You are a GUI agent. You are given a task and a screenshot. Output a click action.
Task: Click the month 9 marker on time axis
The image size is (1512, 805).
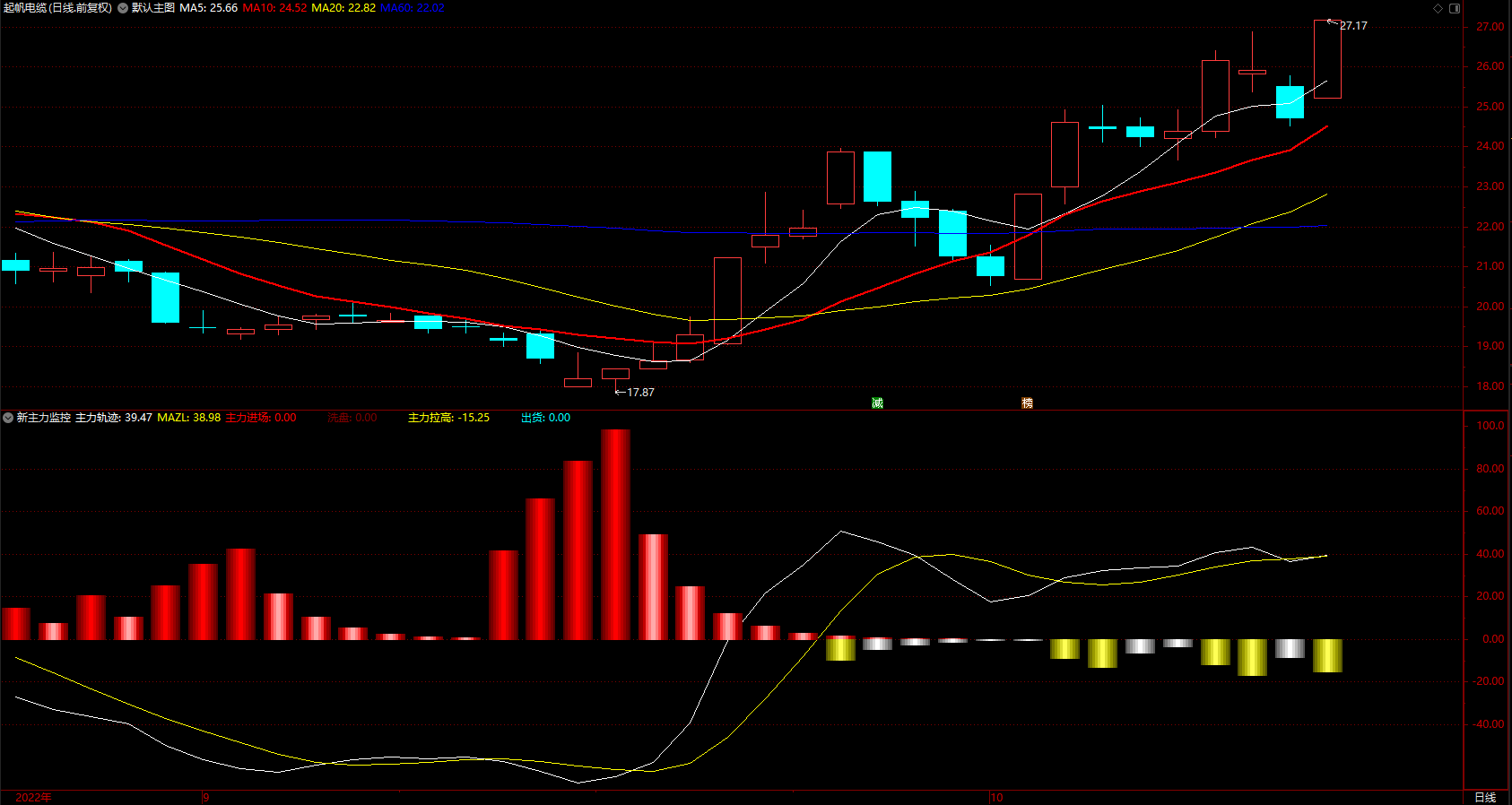(206, 797)
